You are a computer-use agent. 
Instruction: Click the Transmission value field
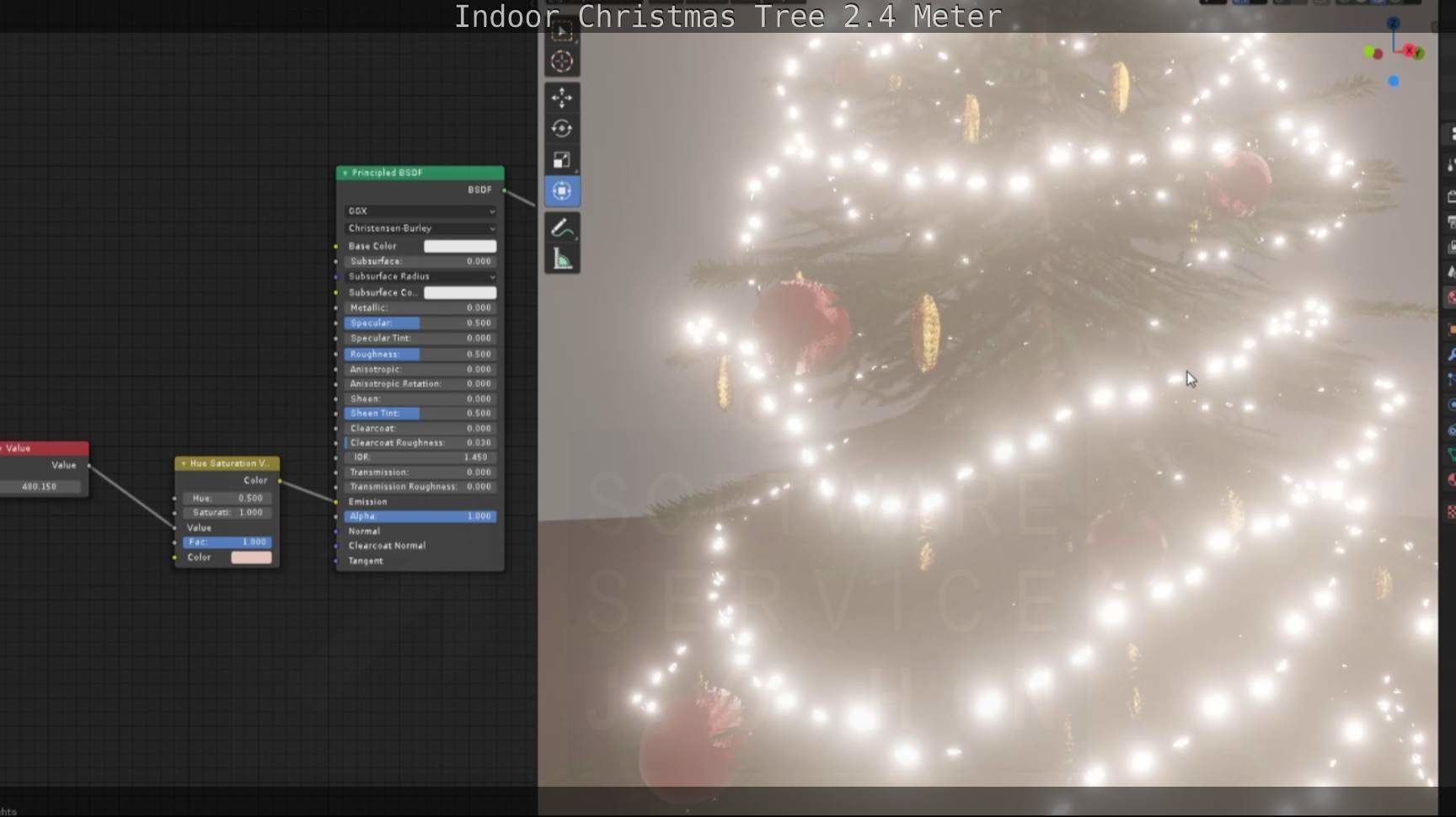420,473
